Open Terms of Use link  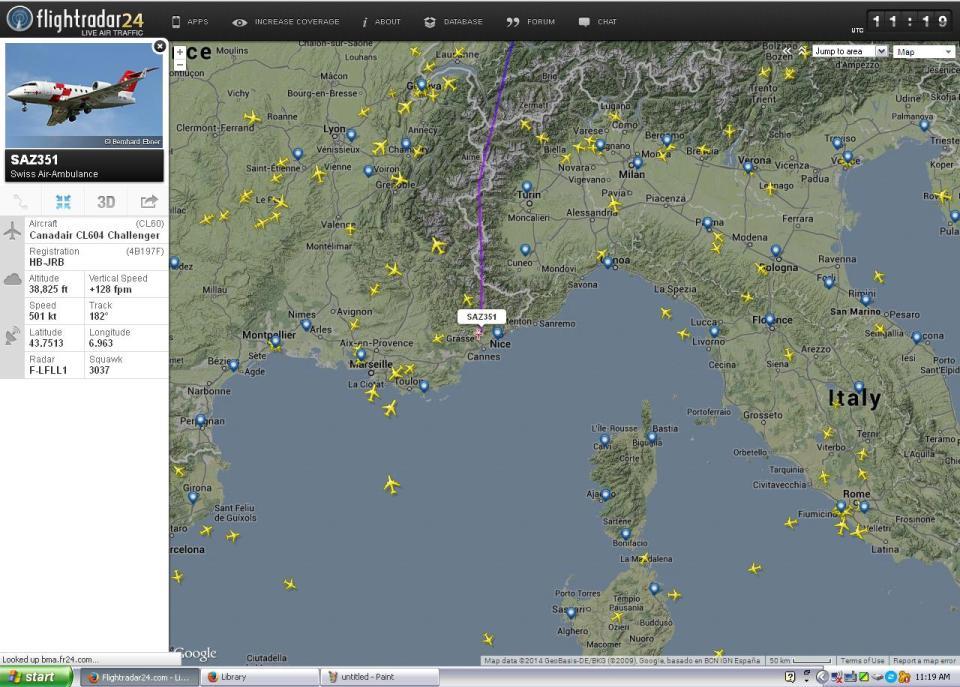click(x=862, y=661)
